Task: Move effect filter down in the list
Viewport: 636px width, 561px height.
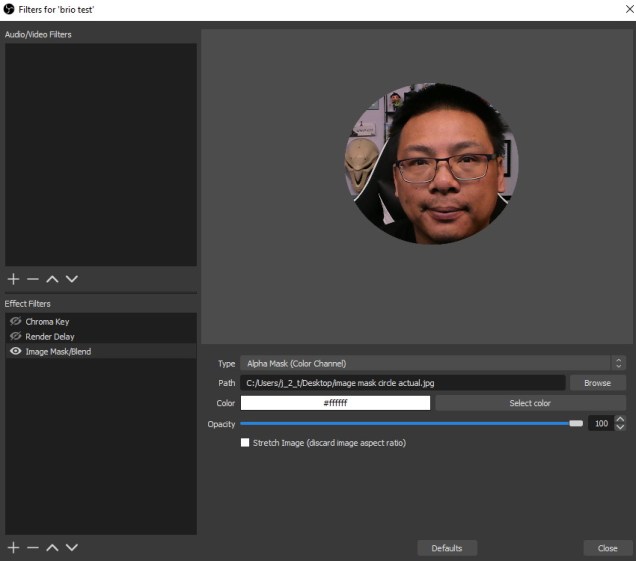Action: (71, 547)
